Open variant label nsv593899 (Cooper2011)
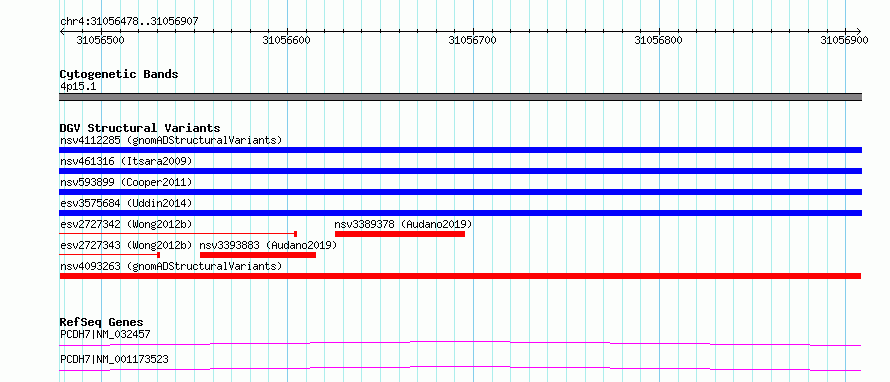This screenshot has height=382, width=890. (x=126, y=182)
